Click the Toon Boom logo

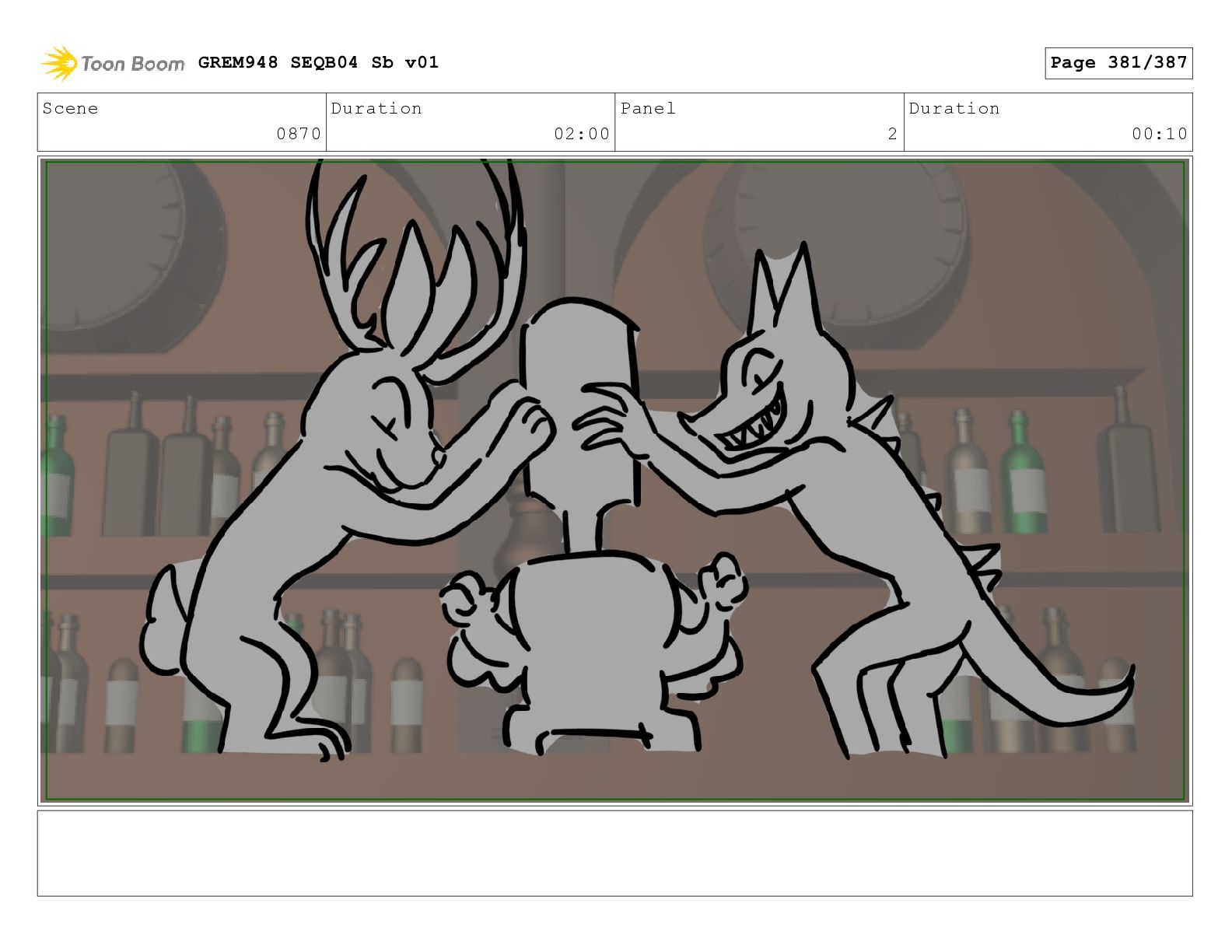click(113, 63)
